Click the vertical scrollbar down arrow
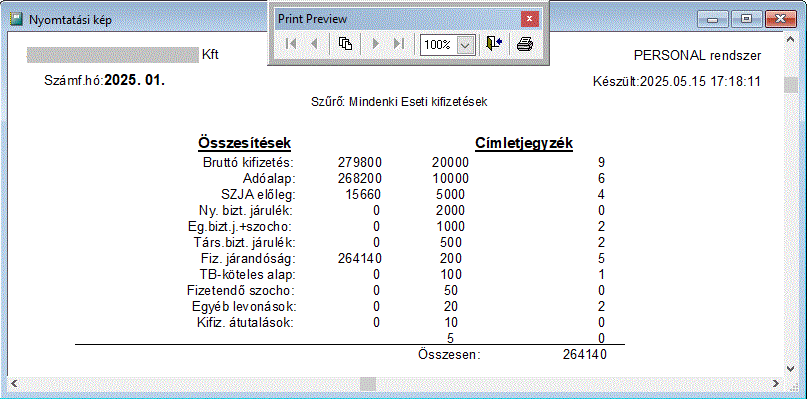 pyautogui.click(x=791, y=368)
